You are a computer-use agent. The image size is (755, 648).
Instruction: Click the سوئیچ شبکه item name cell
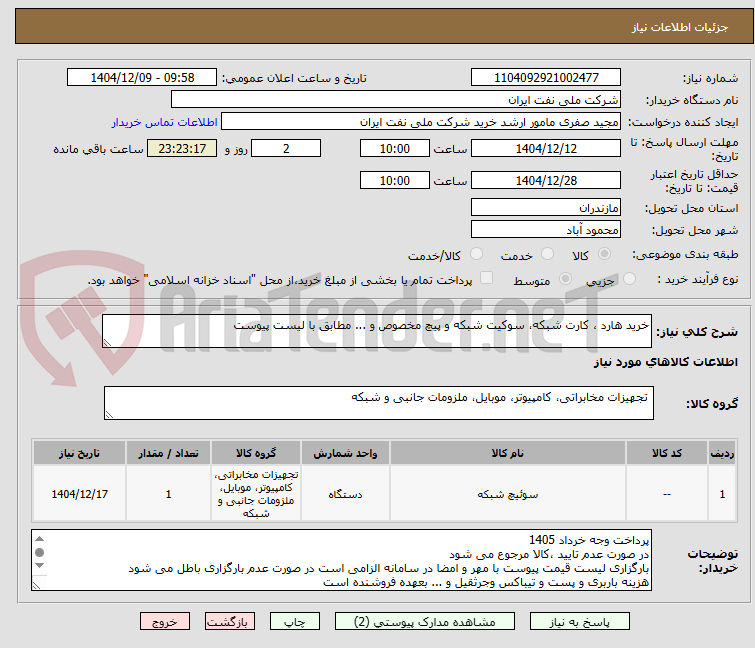tap(508, 493)
